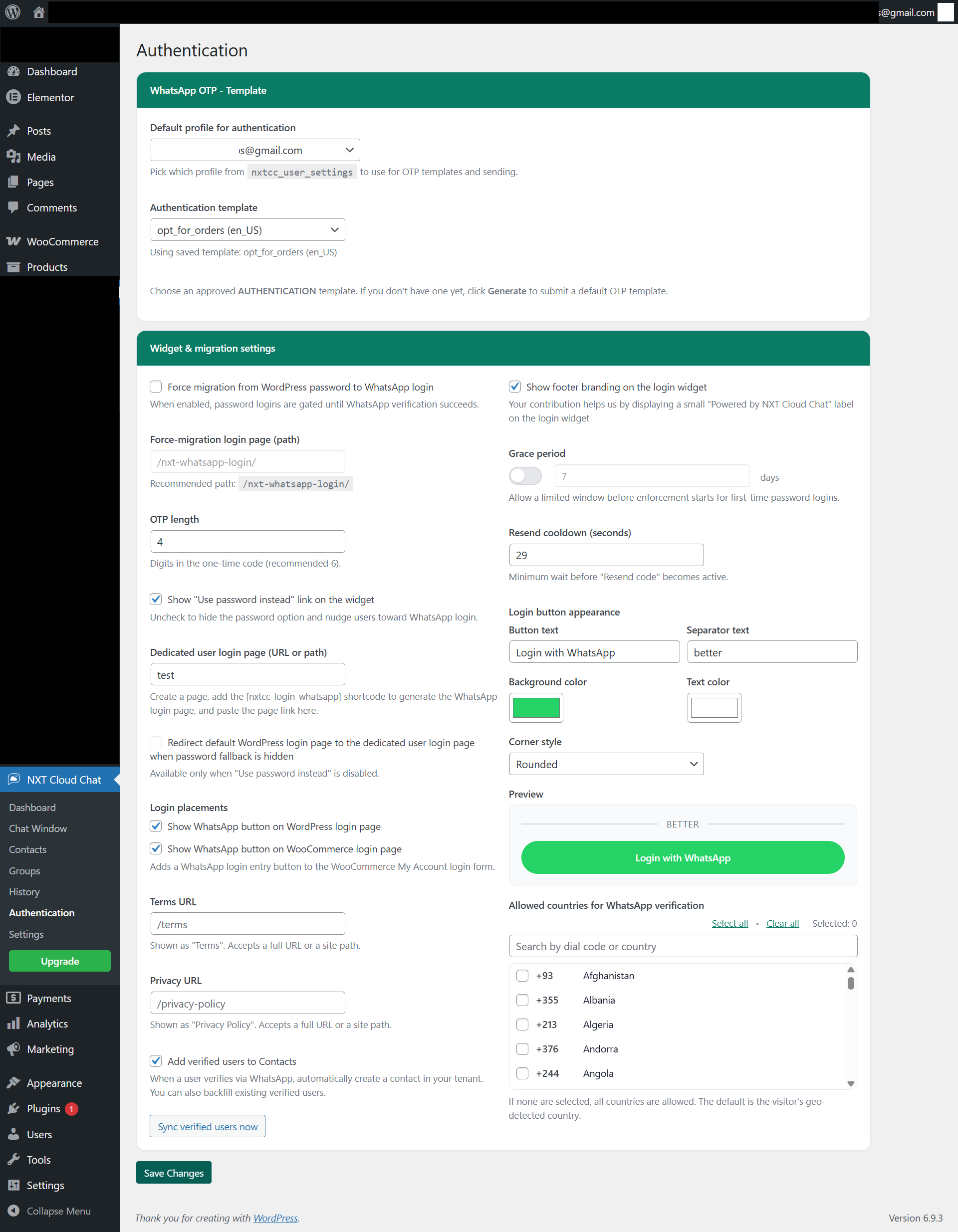
Task: Switch to the Chat Window section
Action: click(x=37, y=828)
